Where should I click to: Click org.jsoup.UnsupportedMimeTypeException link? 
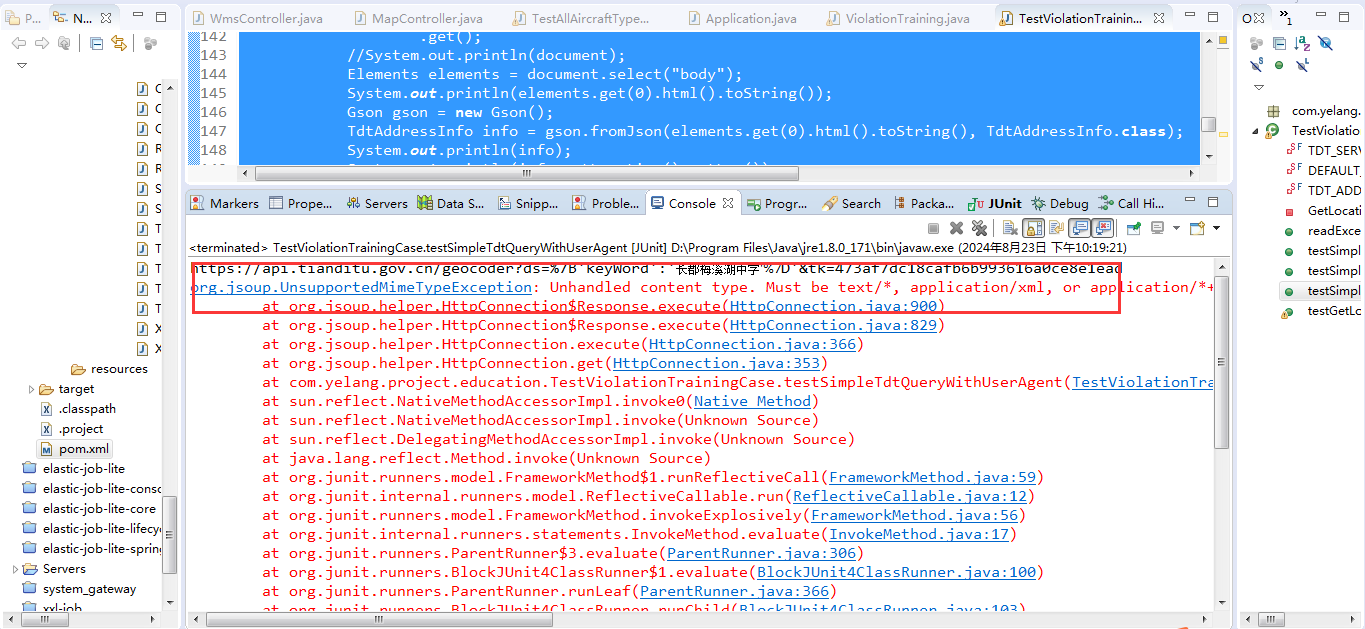361,287
